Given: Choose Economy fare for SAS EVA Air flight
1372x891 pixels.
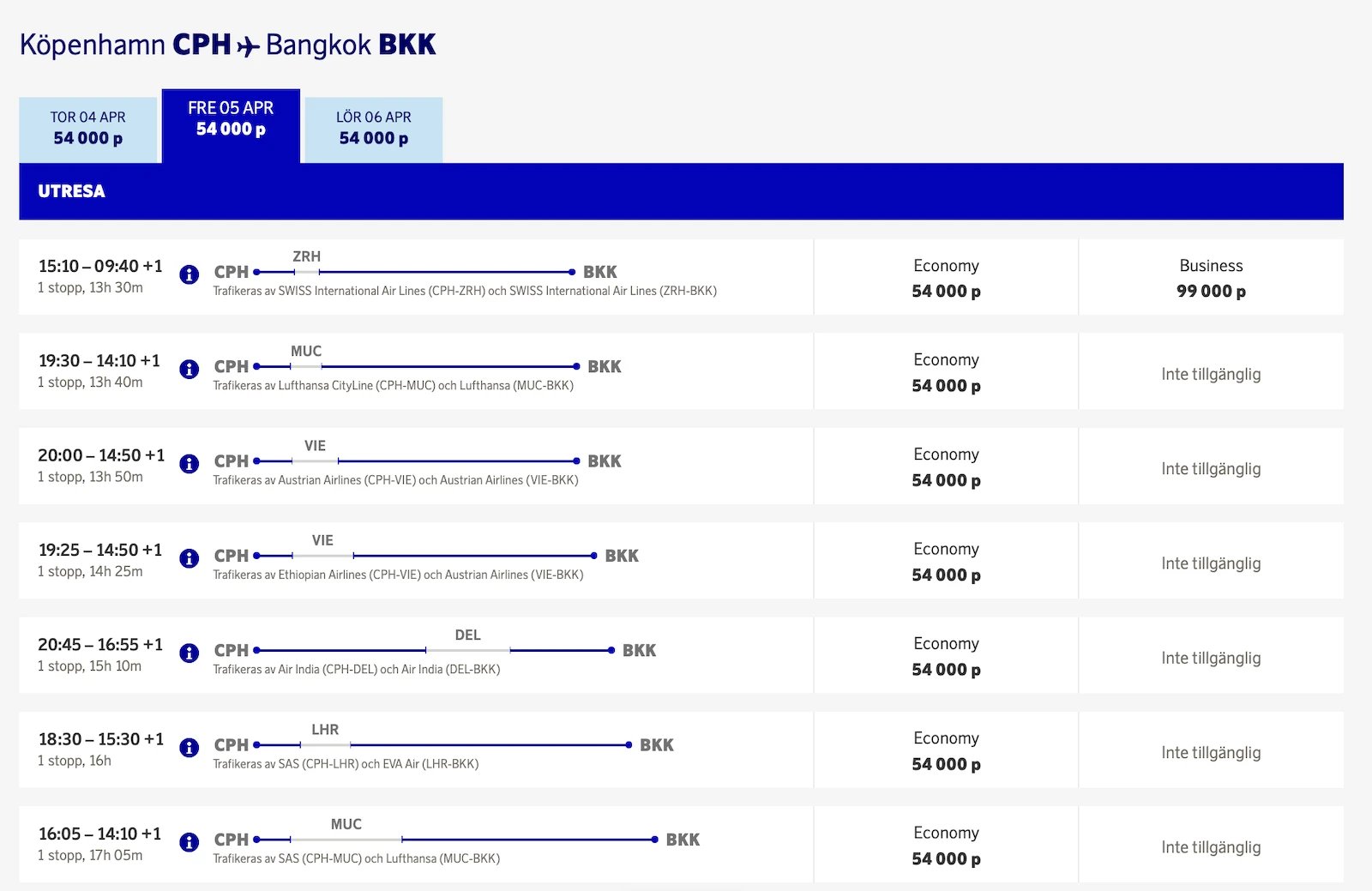Looking at the screenshot, I should point(946,750).
